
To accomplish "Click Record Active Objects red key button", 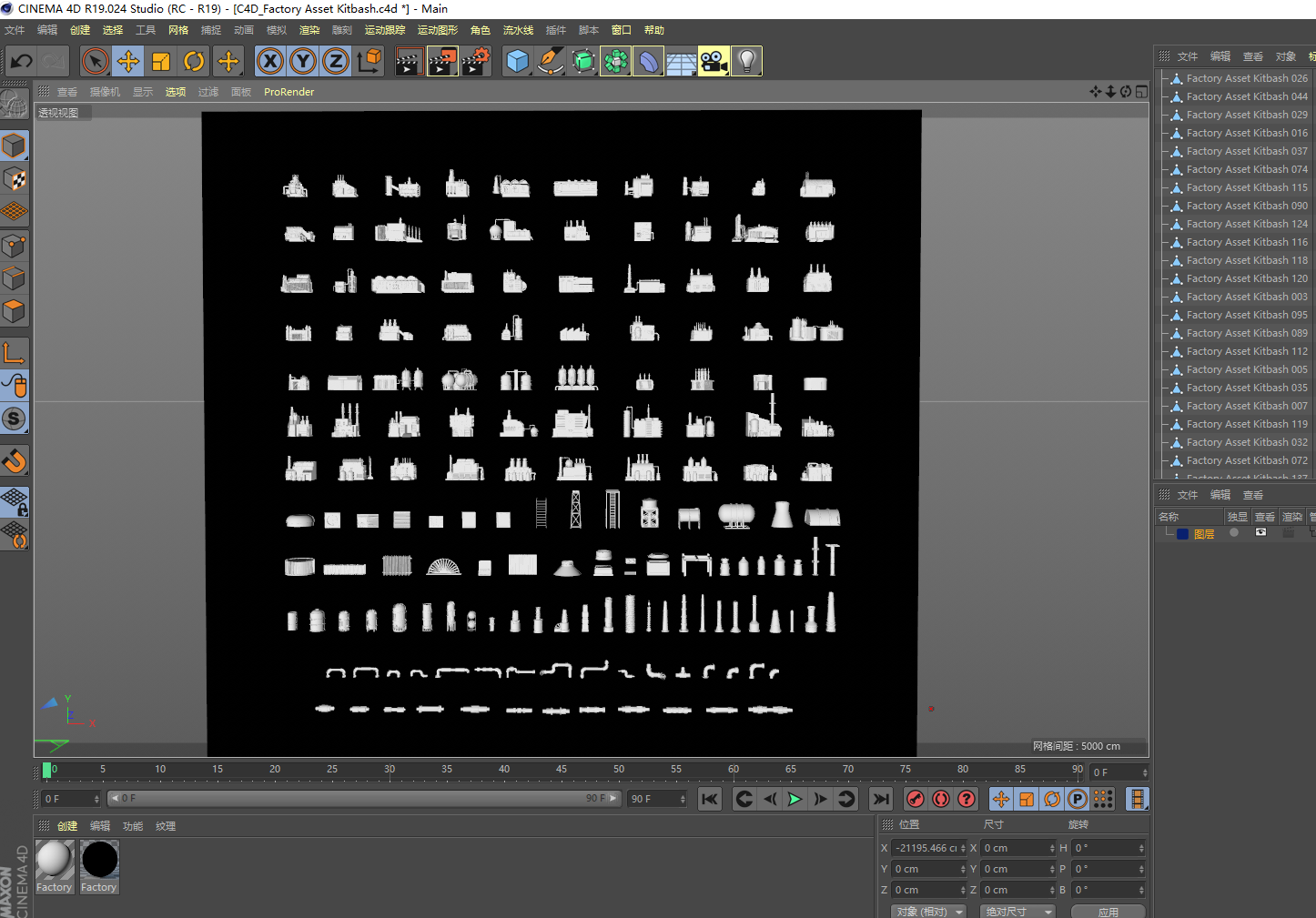I will pos(916,799).
